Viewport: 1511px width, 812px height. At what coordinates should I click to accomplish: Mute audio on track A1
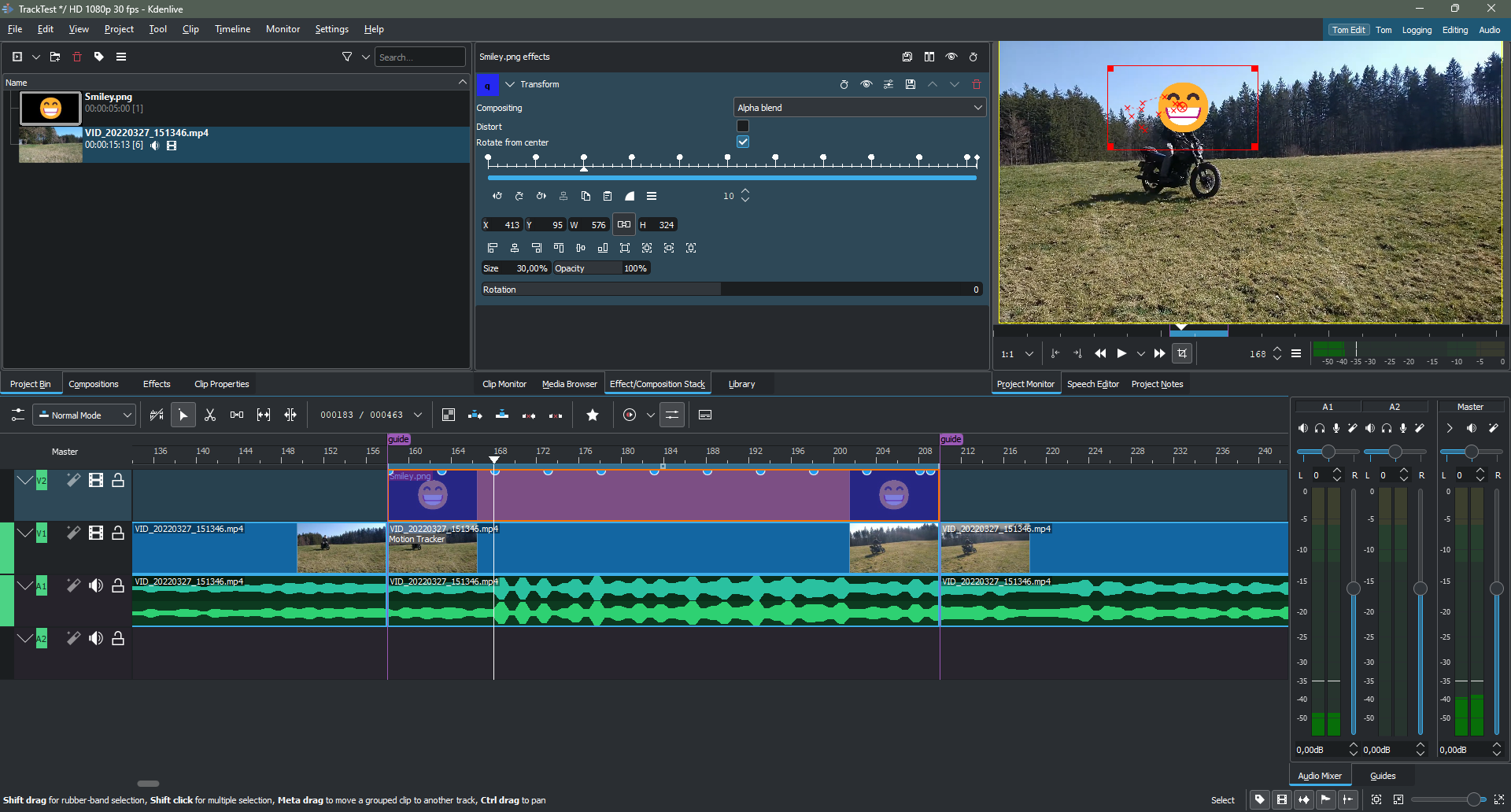tap(96, 585)
